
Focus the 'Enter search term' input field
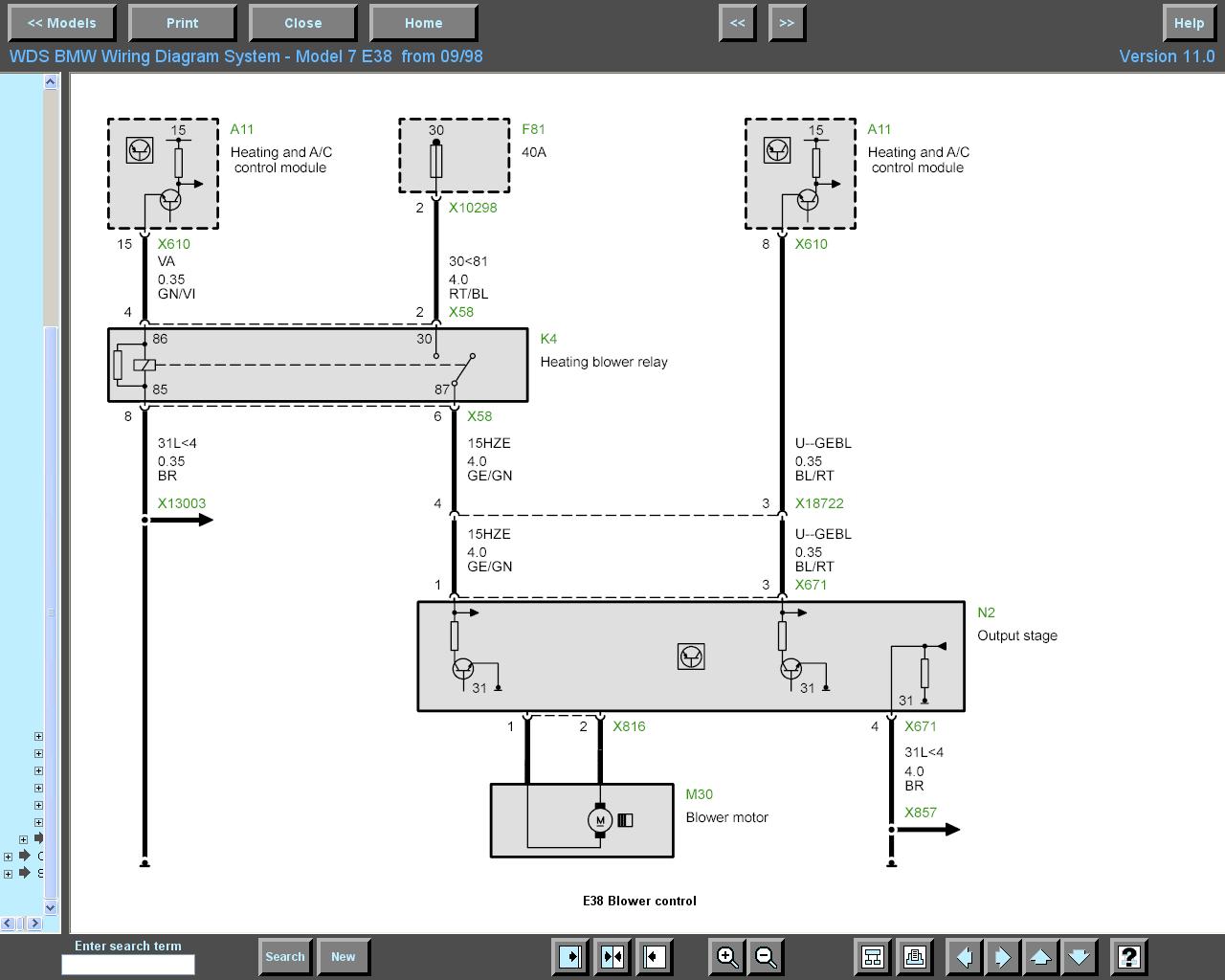128,965
